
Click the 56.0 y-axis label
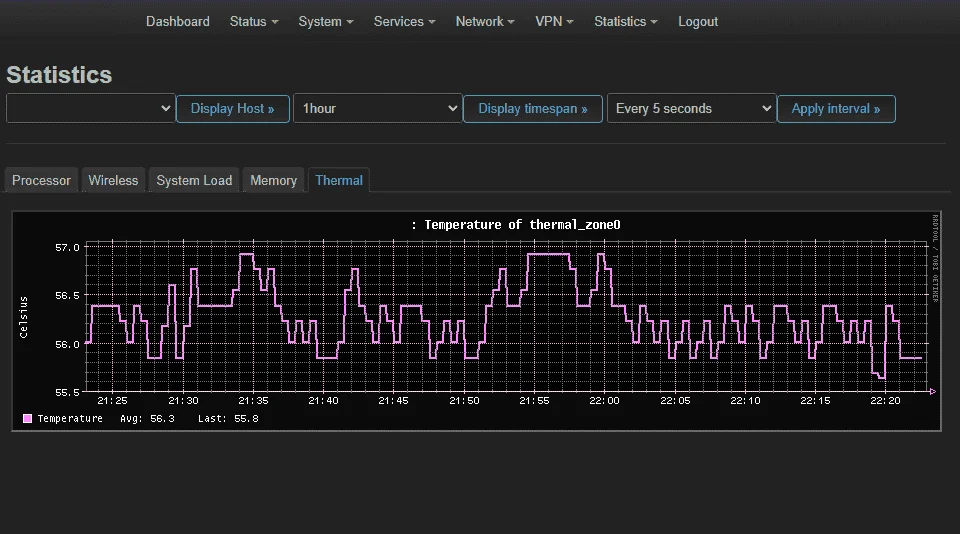[x=67, y=344]
